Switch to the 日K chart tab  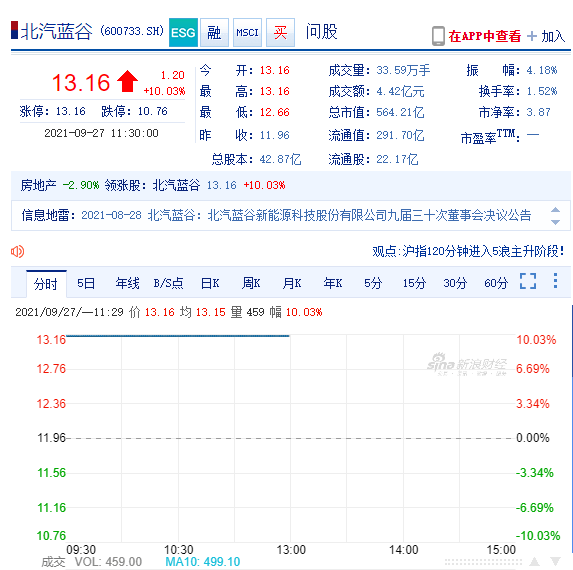(x=210, y=283)
